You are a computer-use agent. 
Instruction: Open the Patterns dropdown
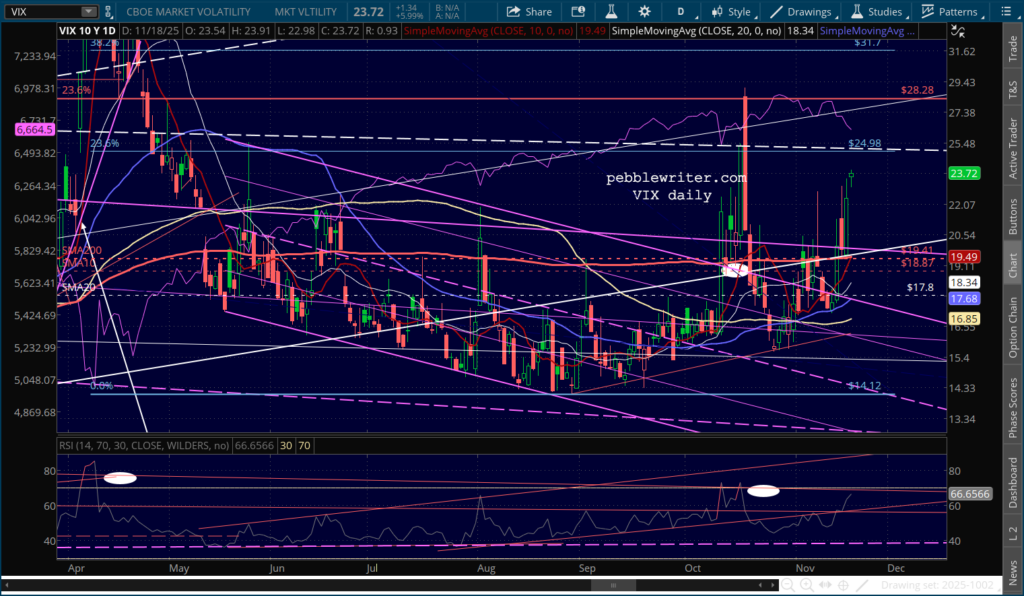point(948,12)
